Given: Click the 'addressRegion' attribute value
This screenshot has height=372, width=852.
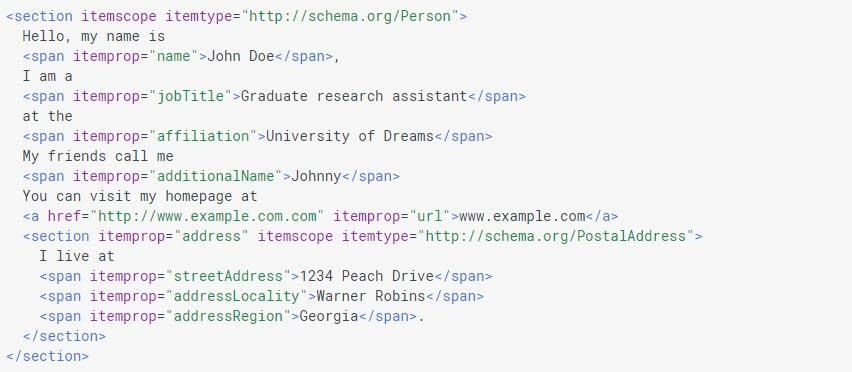Looking at the screenshot, I should click(228, 316).
